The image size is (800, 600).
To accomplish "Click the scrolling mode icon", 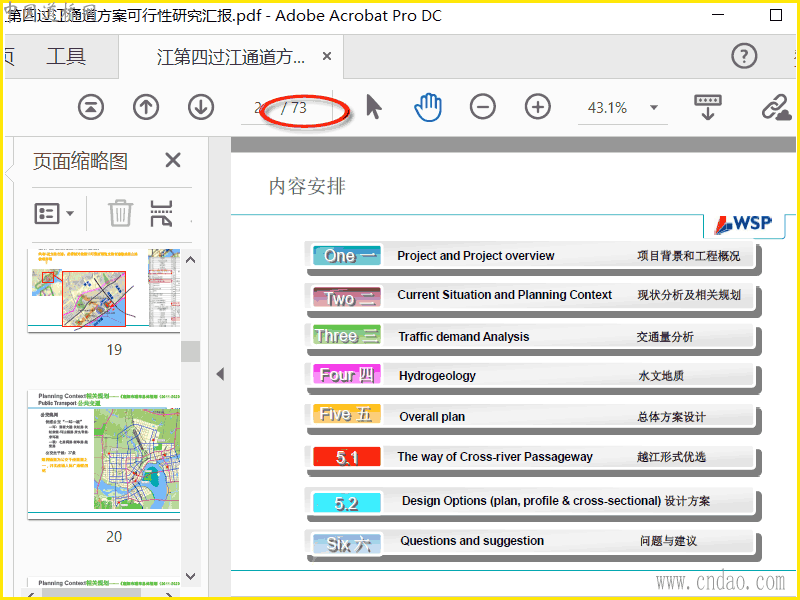I will point(708,107).
